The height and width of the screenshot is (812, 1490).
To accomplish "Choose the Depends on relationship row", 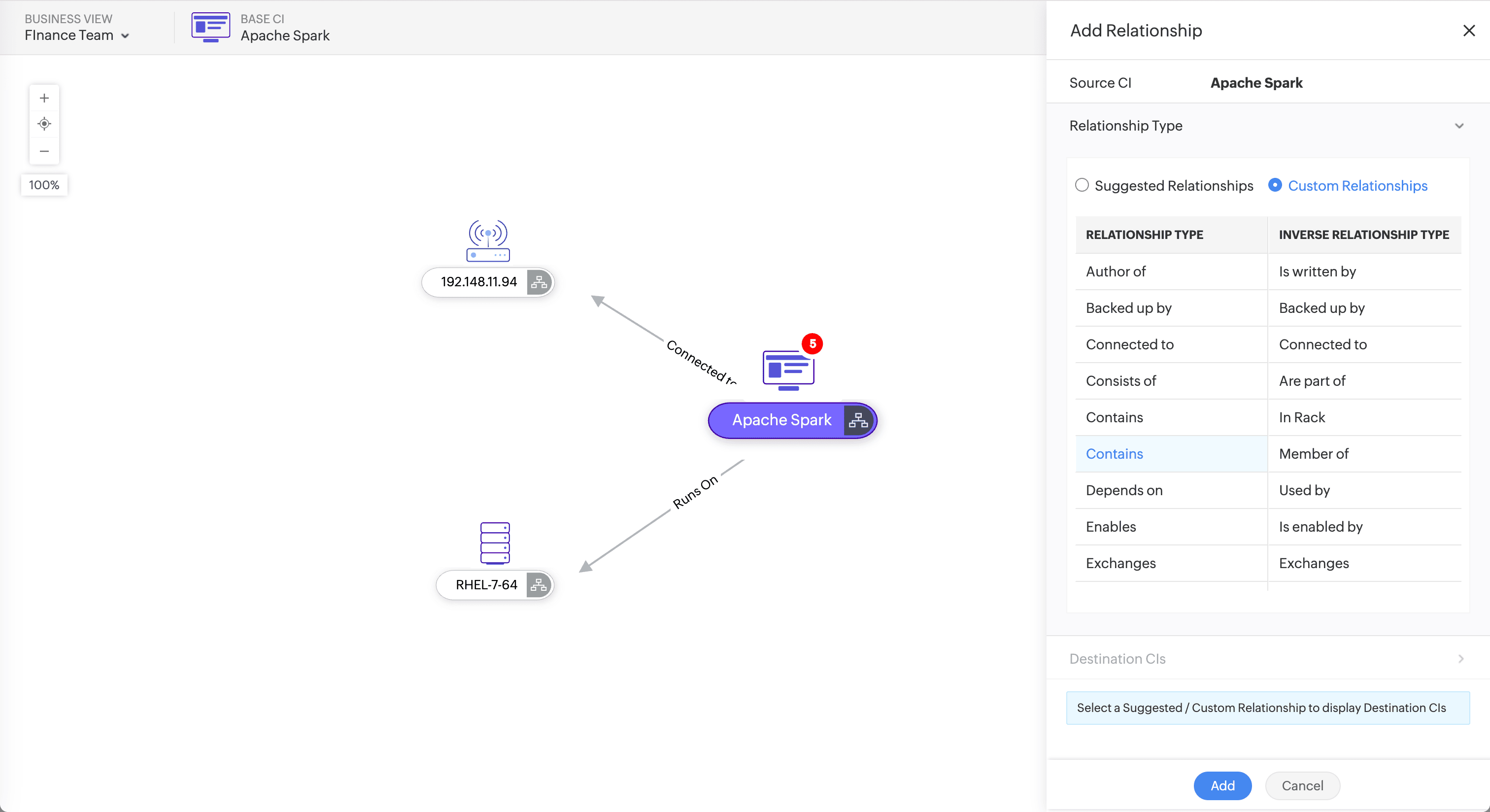I will 1124,490.
